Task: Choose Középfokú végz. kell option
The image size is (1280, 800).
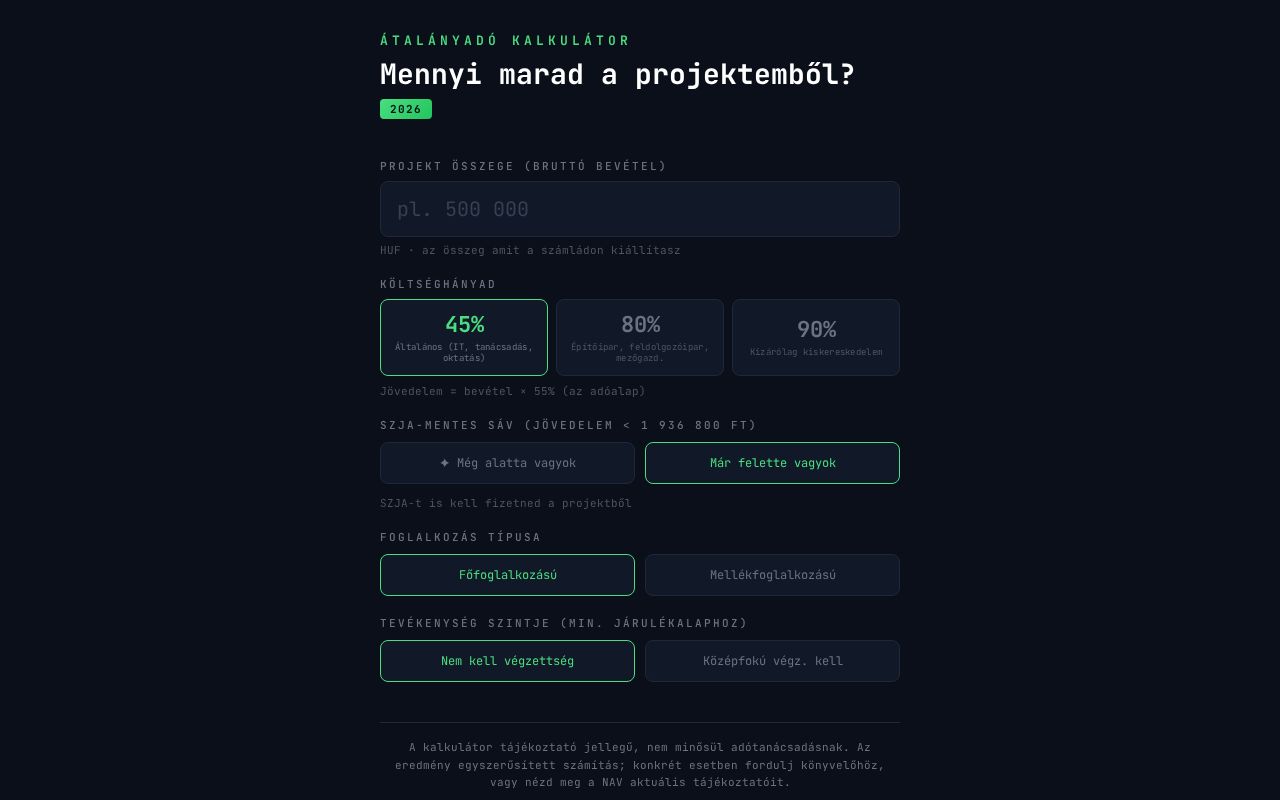Action: [x=772, y=661]
